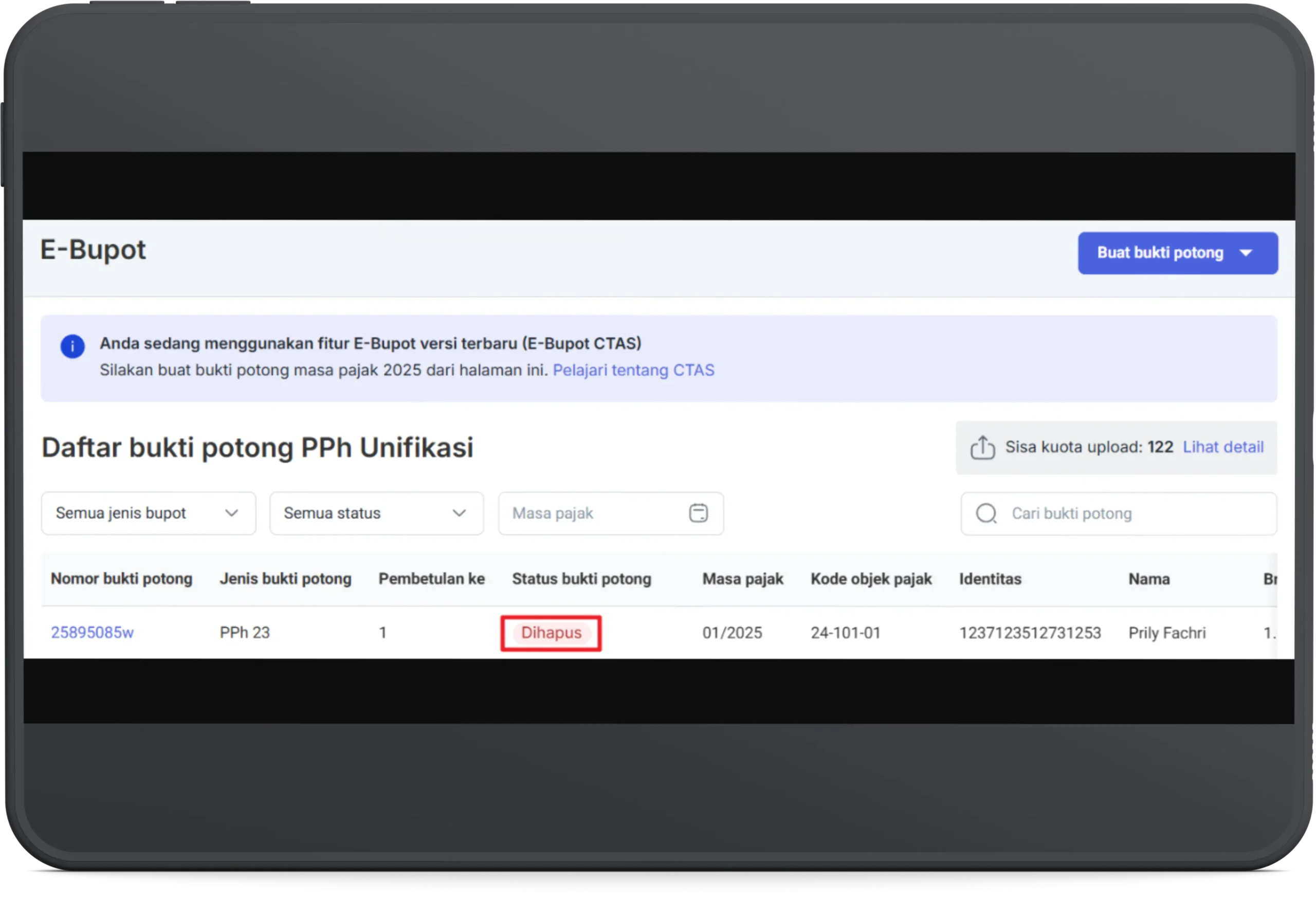This screenshot has width=1316, height=898.
Task: Click the calendar icon in Masa pajak
Action: (698, 513)
